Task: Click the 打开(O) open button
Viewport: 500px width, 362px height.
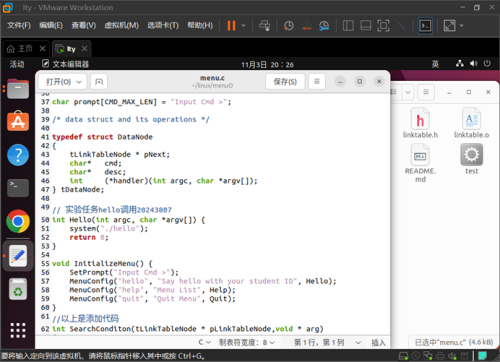Action: coord(59,82)
